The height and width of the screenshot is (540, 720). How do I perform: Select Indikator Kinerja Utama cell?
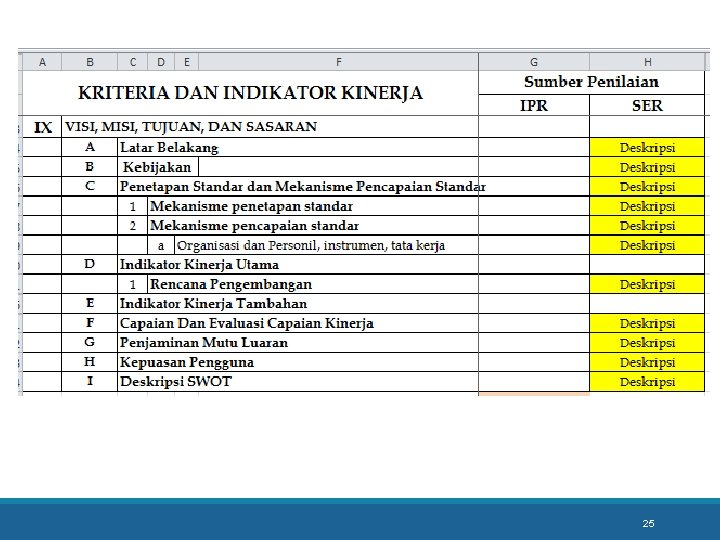298,264
